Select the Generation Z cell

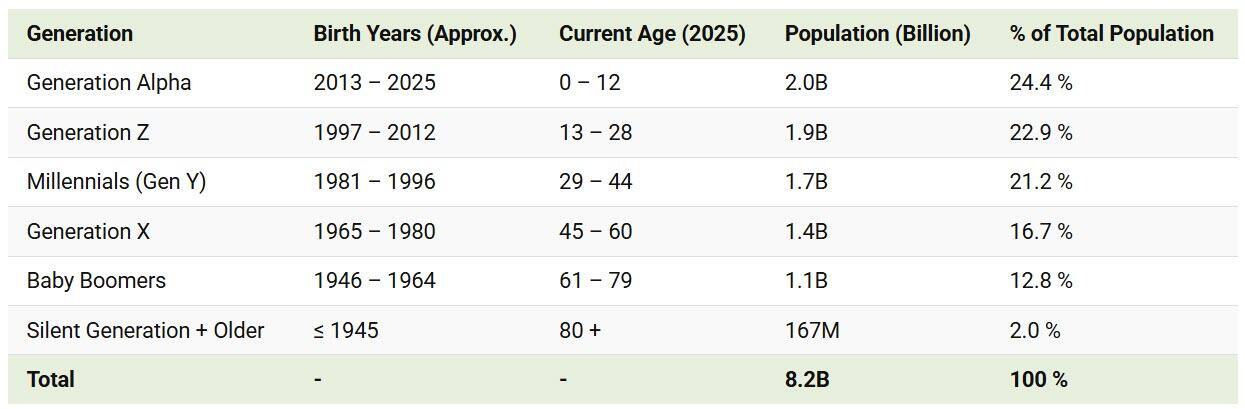pyautogui.click(x=88, y=132)
